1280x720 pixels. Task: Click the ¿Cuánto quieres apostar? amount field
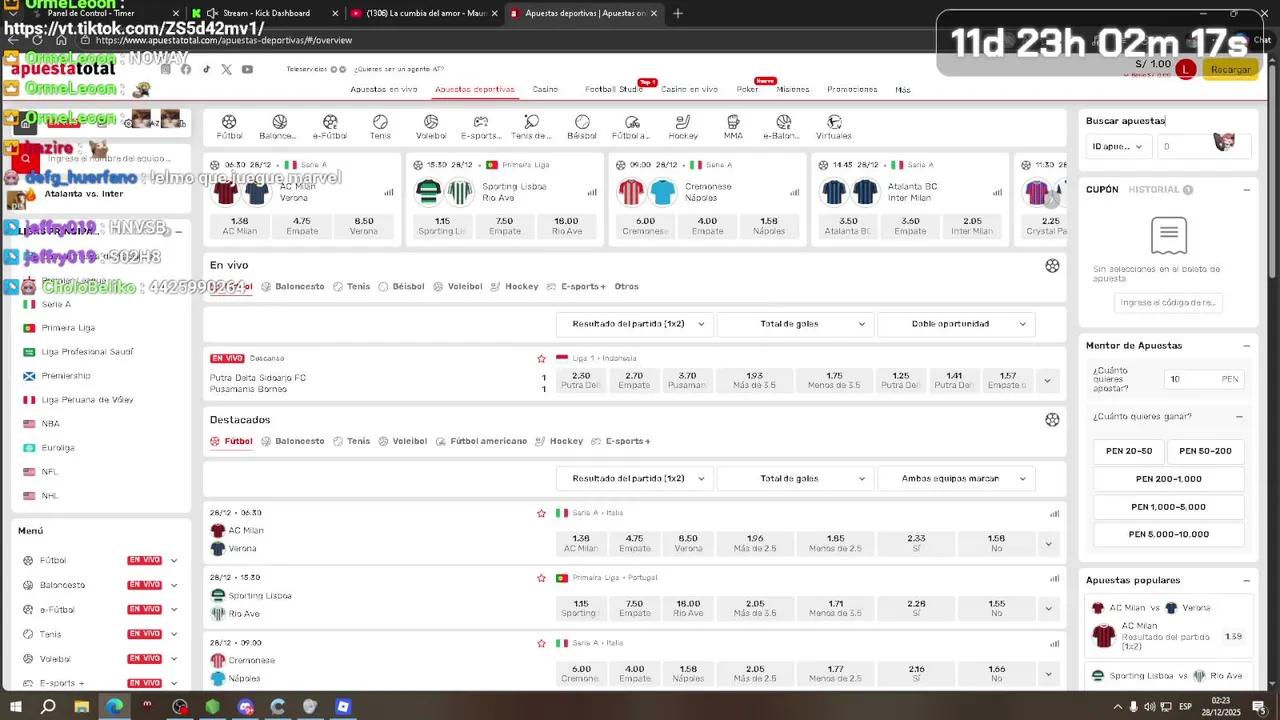pyautogui.click(x=1205, y=380)
